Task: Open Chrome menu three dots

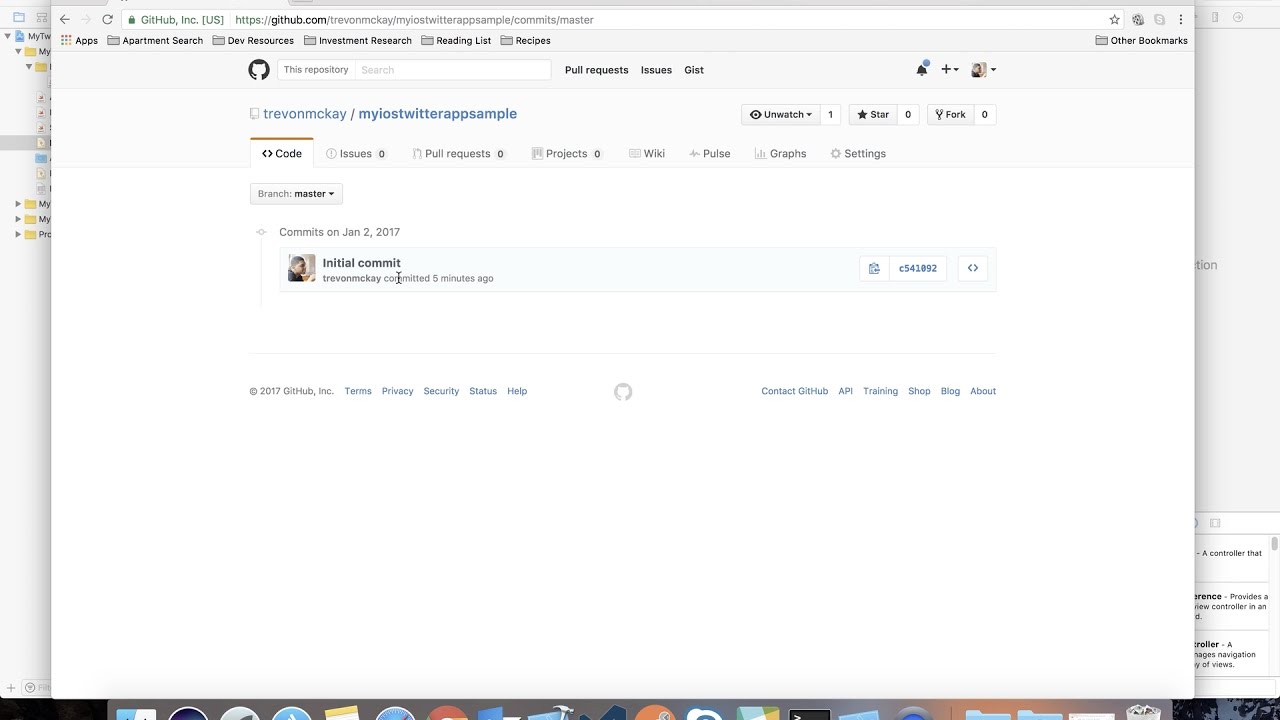Action: 1181,19
